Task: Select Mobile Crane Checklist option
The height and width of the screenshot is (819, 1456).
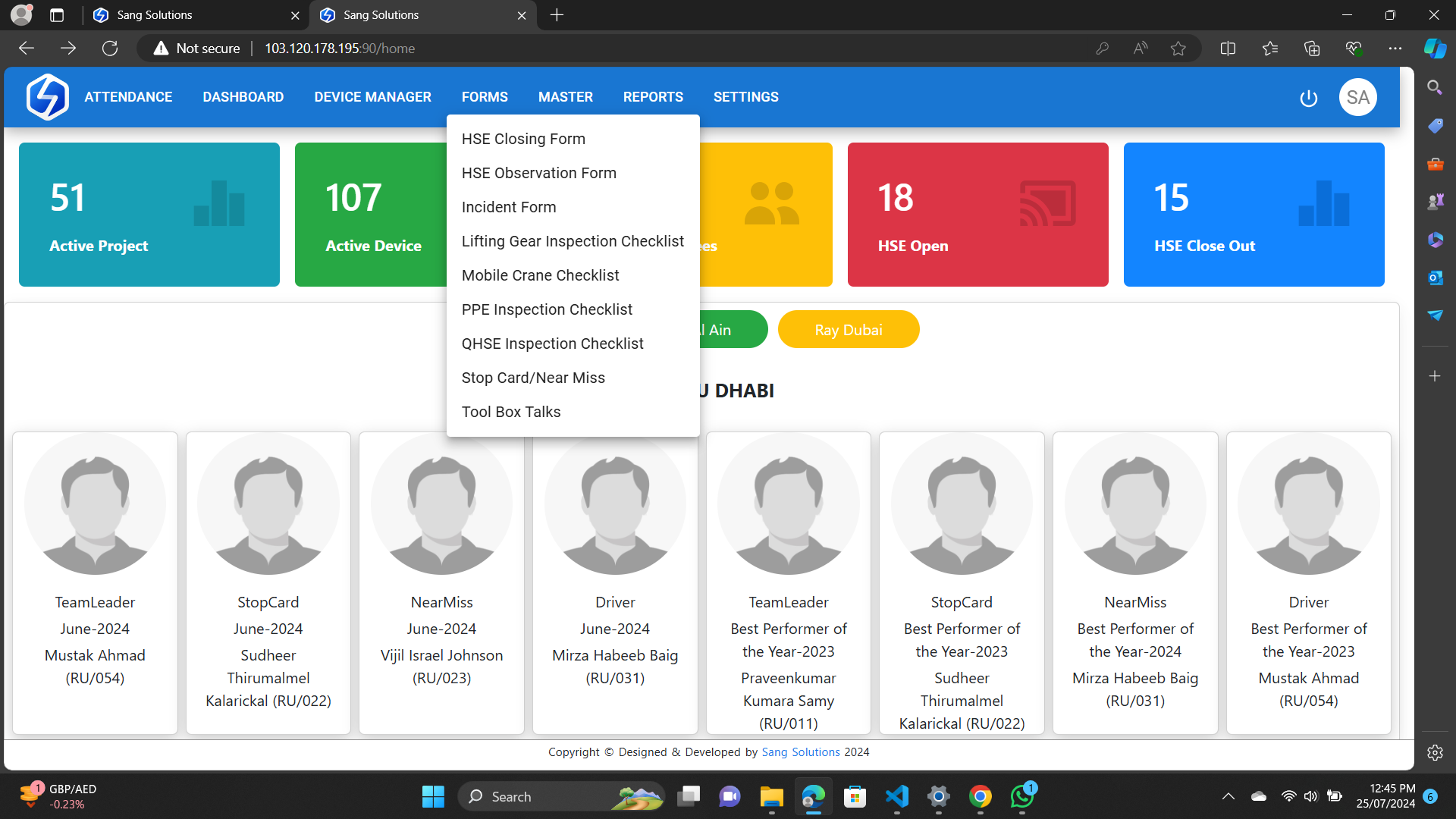Action: click(x=540, y=275)
